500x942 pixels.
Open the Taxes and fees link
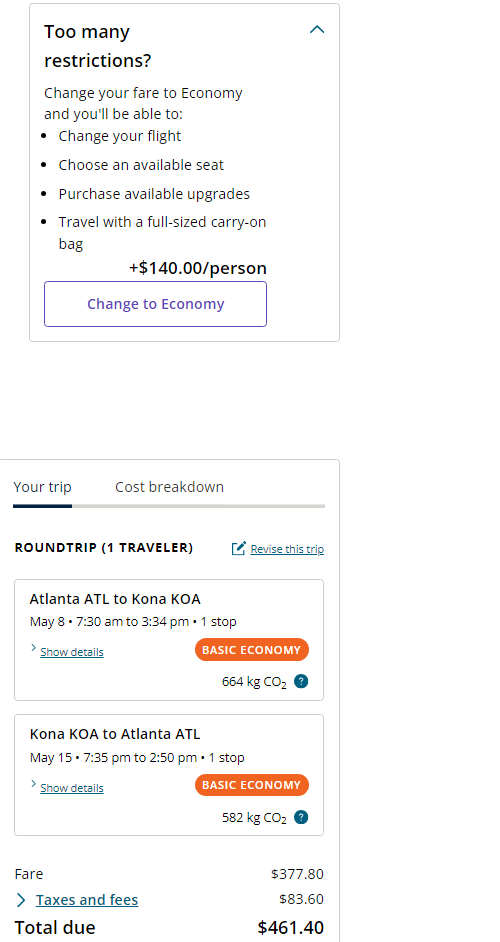point(87,900)
